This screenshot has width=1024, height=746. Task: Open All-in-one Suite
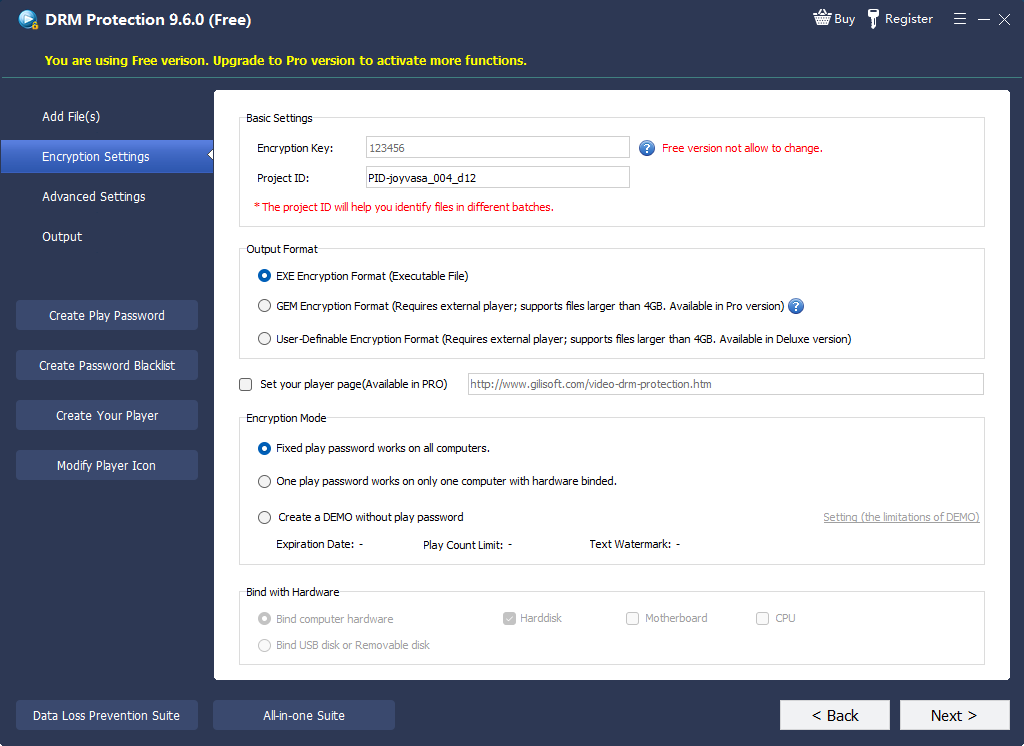point(304,715)
